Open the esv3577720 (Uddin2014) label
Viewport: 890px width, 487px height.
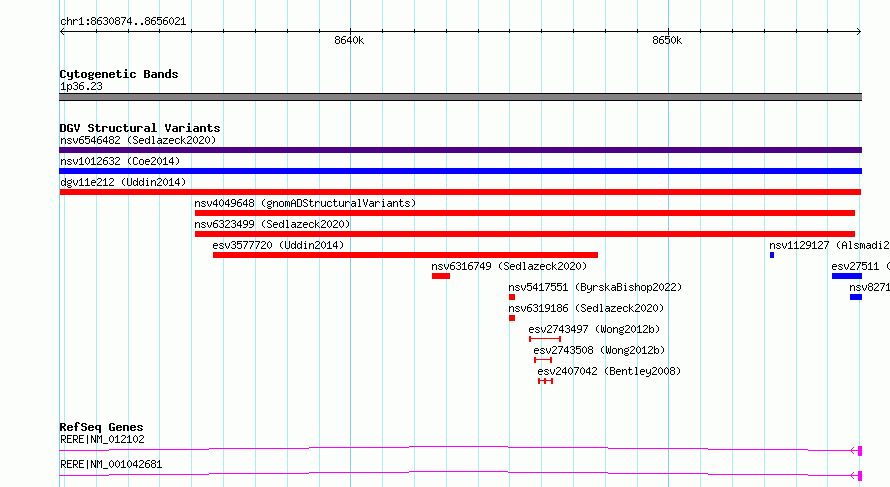[x=278, y=245]
